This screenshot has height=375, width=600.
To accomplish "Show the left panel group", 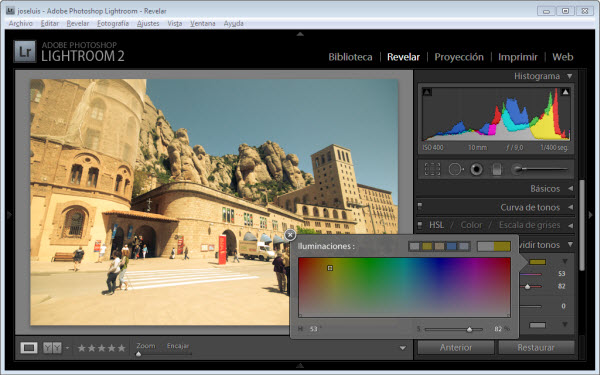I will pyautogui.click(x=9, y=215).
